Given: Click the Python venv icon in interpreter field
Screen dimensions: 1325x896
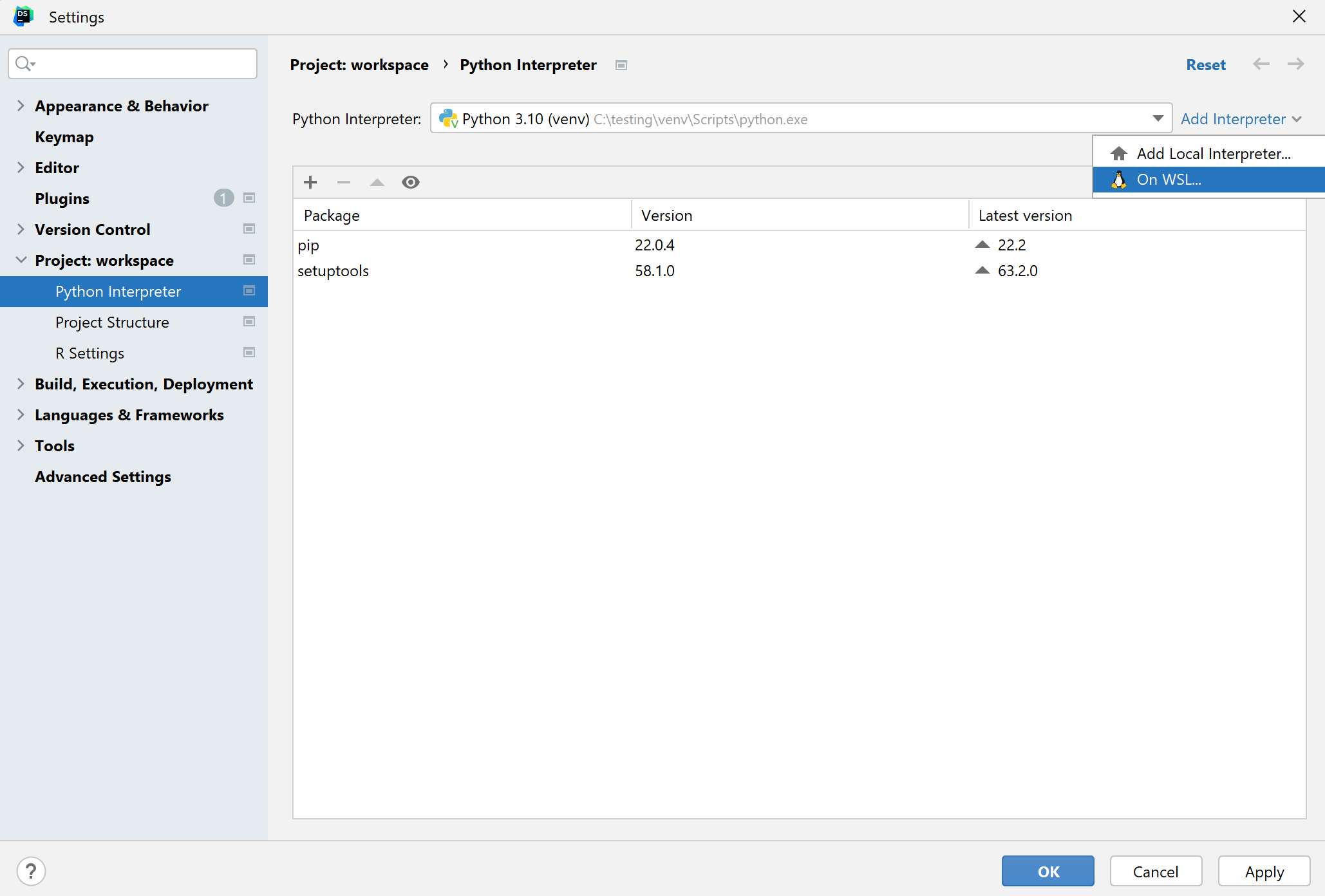Looking at the screenshot, I should click(x=449, y=118).
